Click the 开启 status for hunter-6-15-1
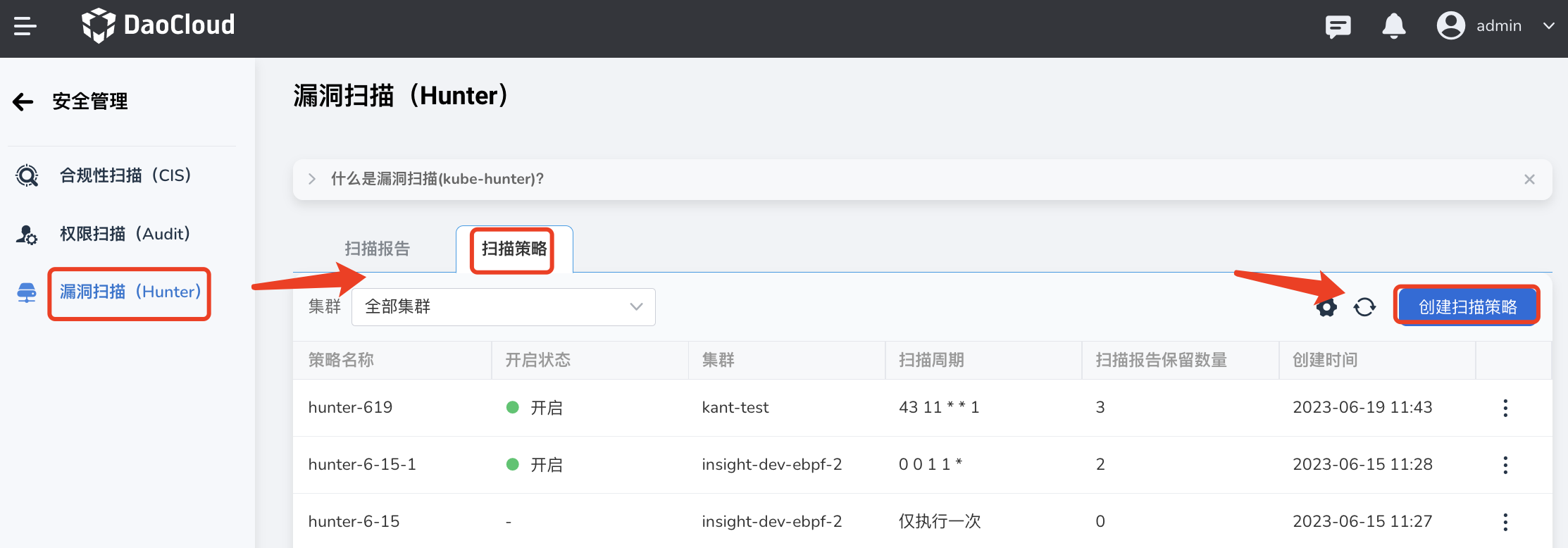 point(535,465)
